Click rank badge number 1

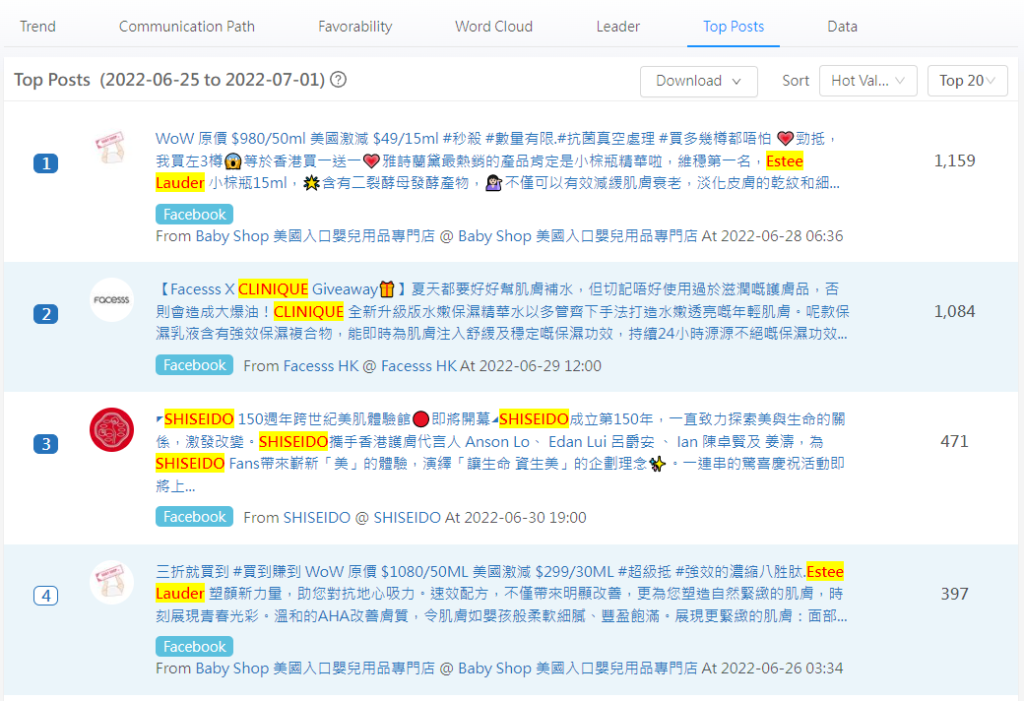(46, 163)
